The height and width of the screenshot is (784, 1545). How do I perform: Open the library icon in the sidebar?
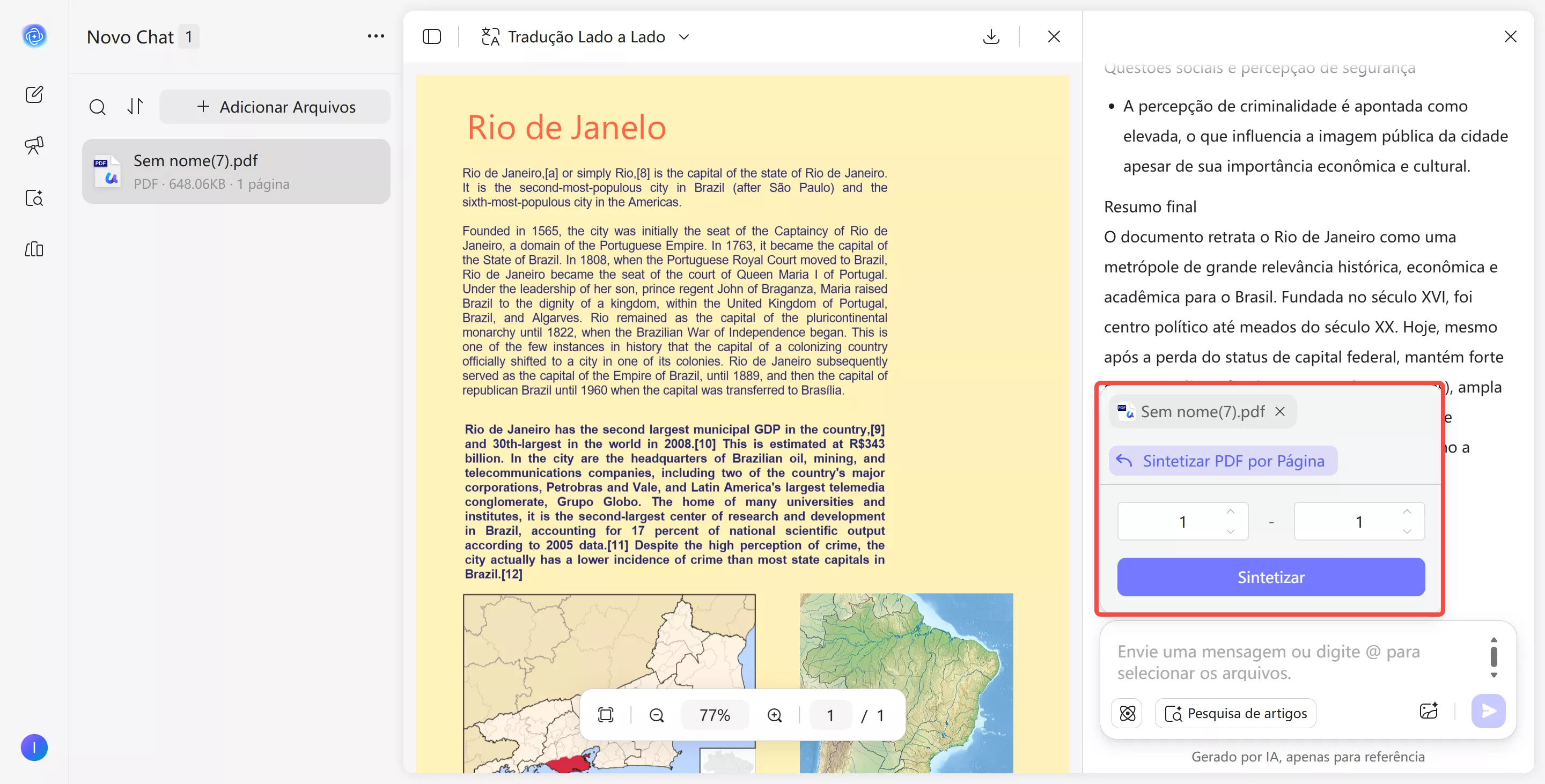click(34, 249)
